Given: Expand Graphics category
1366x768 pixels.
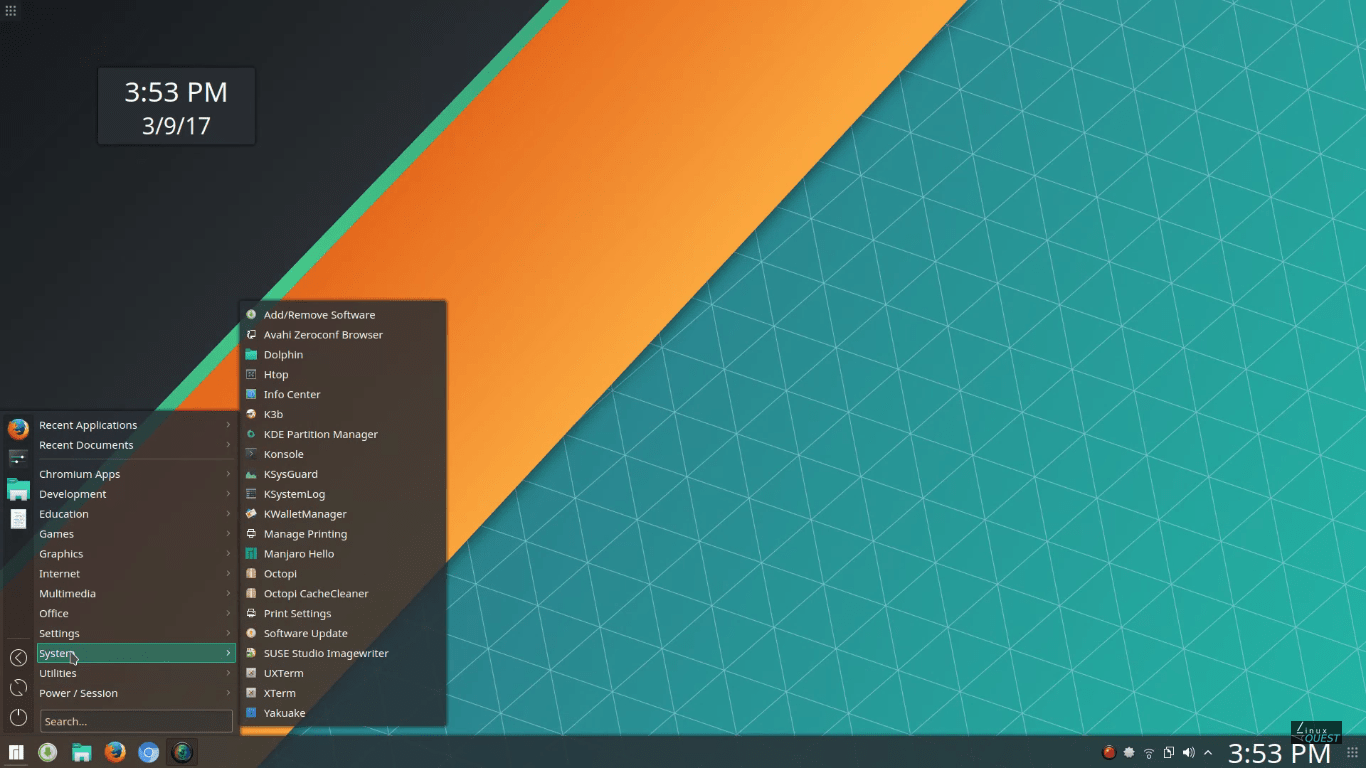Looking at the screenshot, I should tap(135, 554).
